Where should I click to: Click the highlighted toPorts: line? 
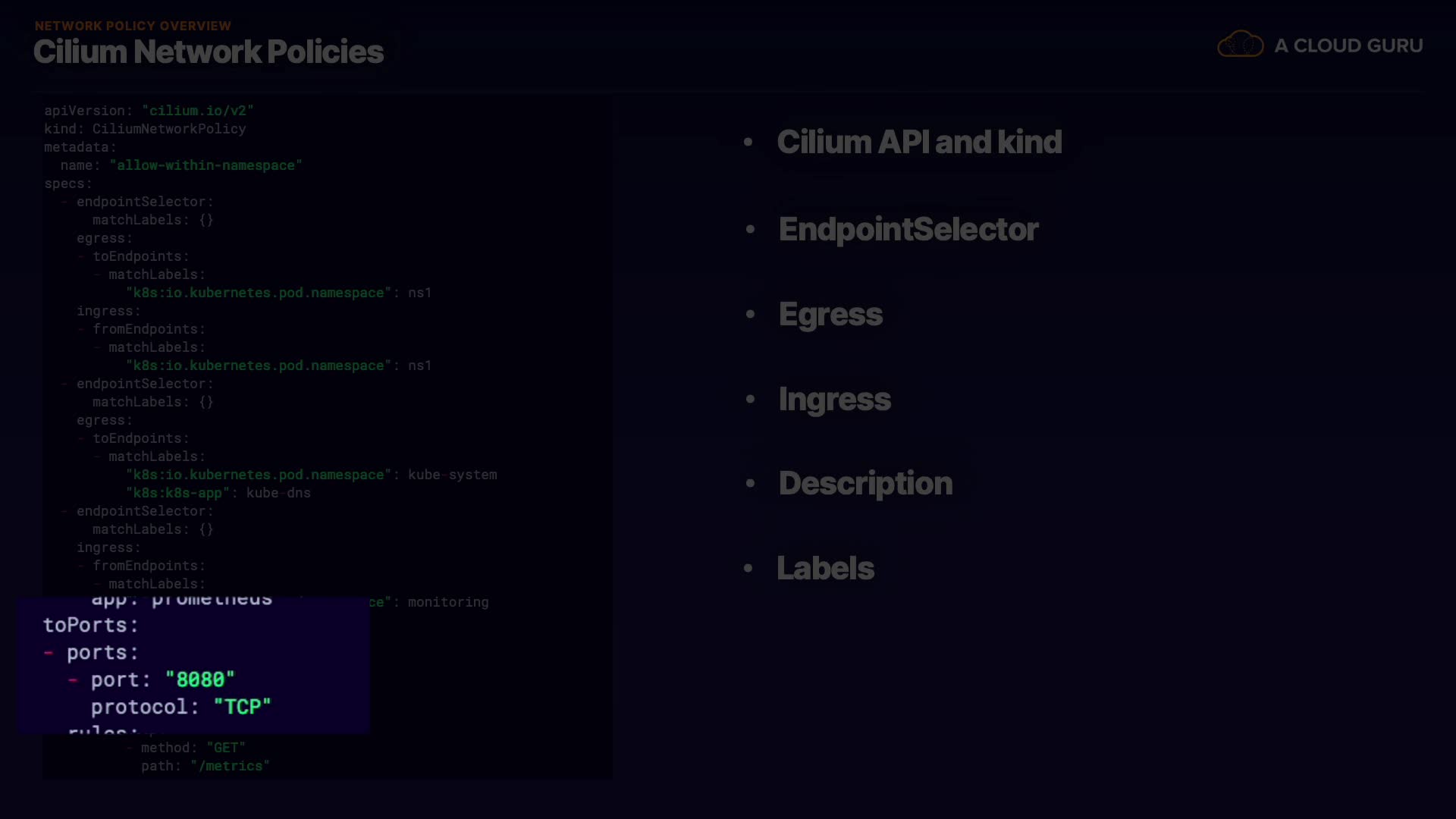coord(91,626)
